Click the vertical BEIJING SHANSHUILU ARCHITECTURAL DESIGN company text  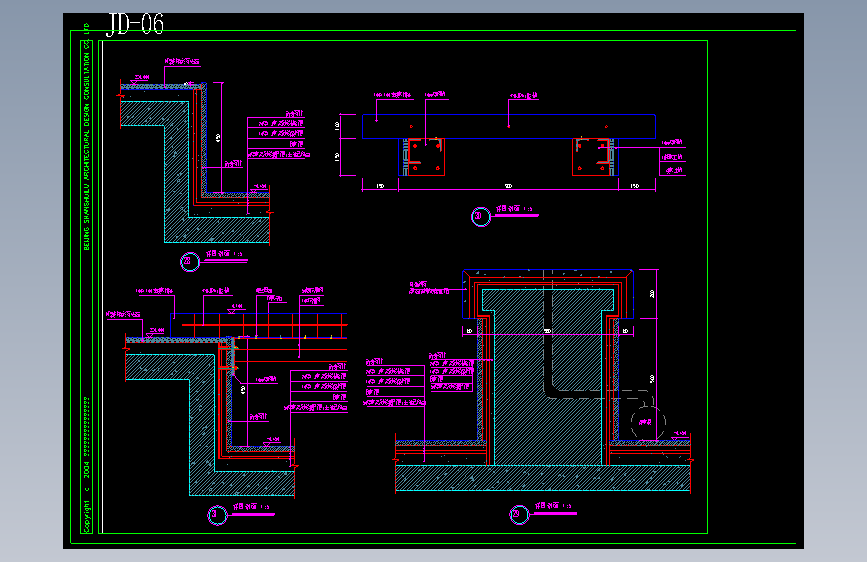86,137
